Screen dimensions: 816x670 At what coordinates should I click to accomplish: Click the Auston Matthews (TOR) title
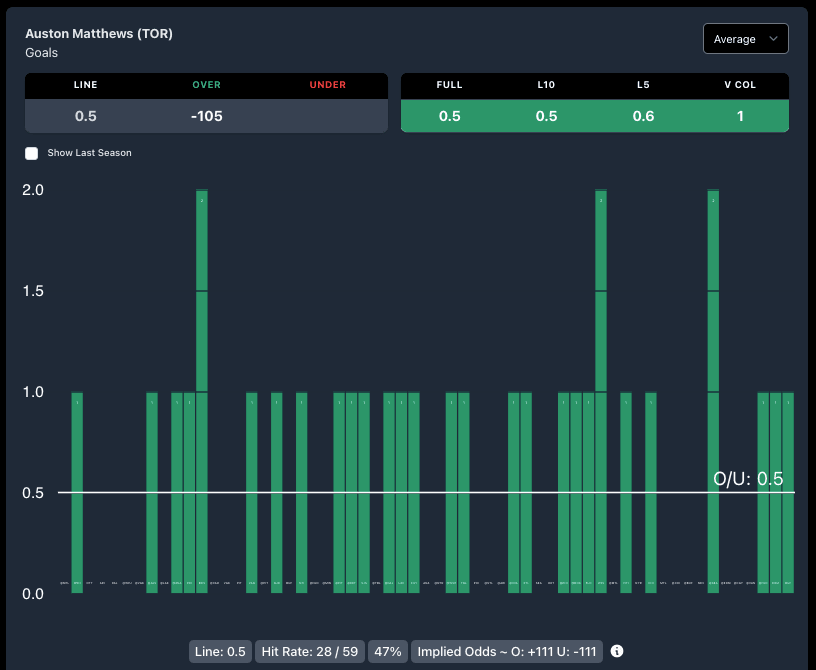pyautogui.click(x=99, y=34)
